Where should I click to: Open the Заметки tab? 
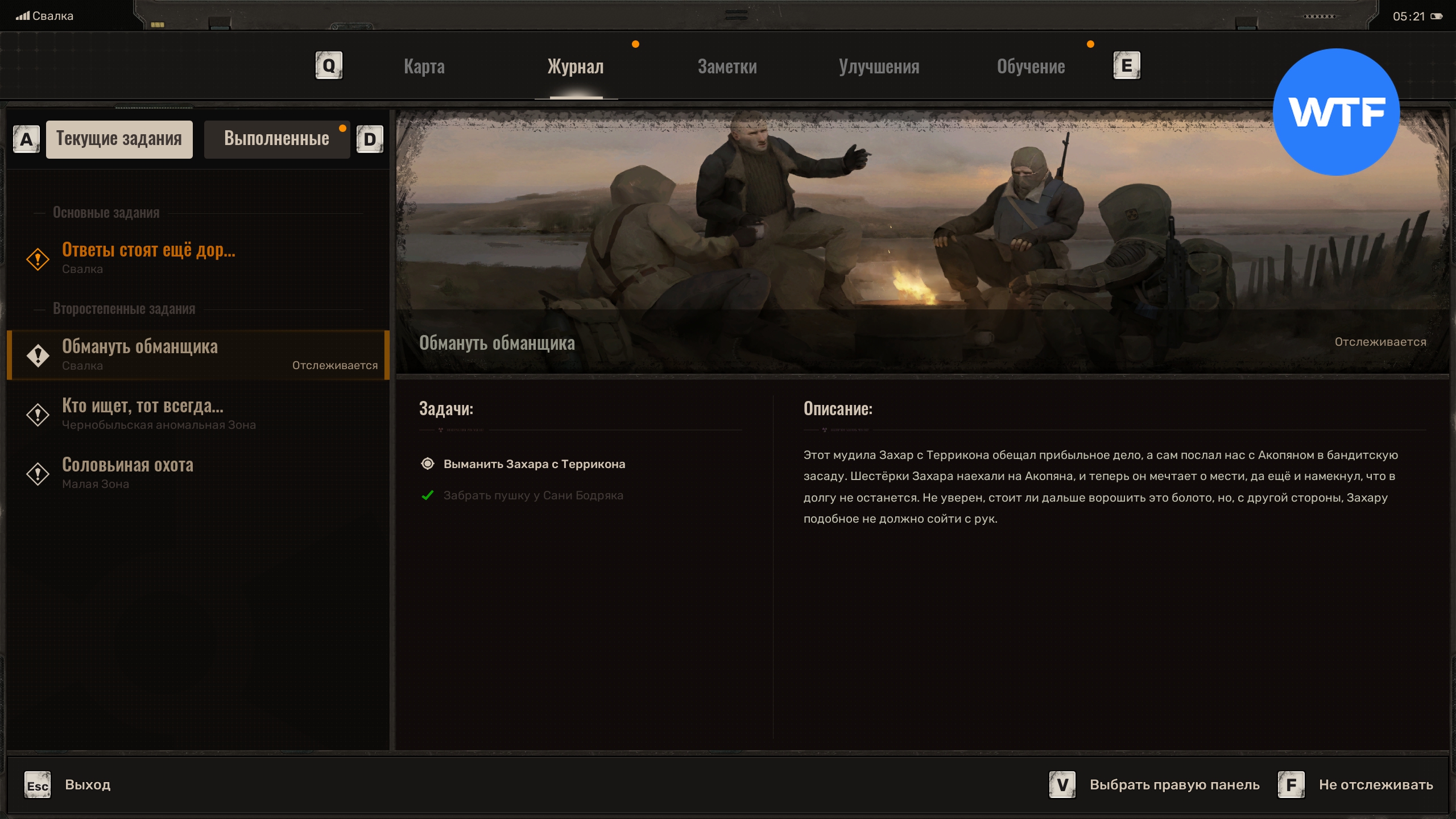click(727, 67)
